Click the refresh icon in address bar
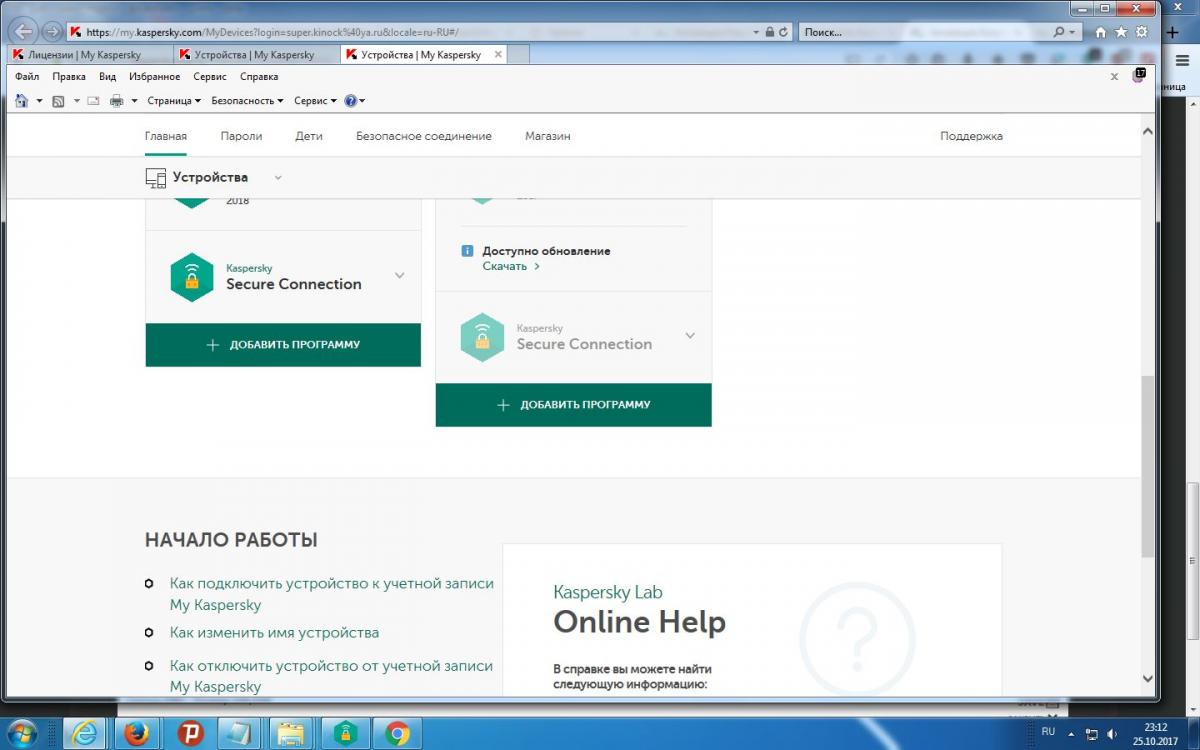 783,32
